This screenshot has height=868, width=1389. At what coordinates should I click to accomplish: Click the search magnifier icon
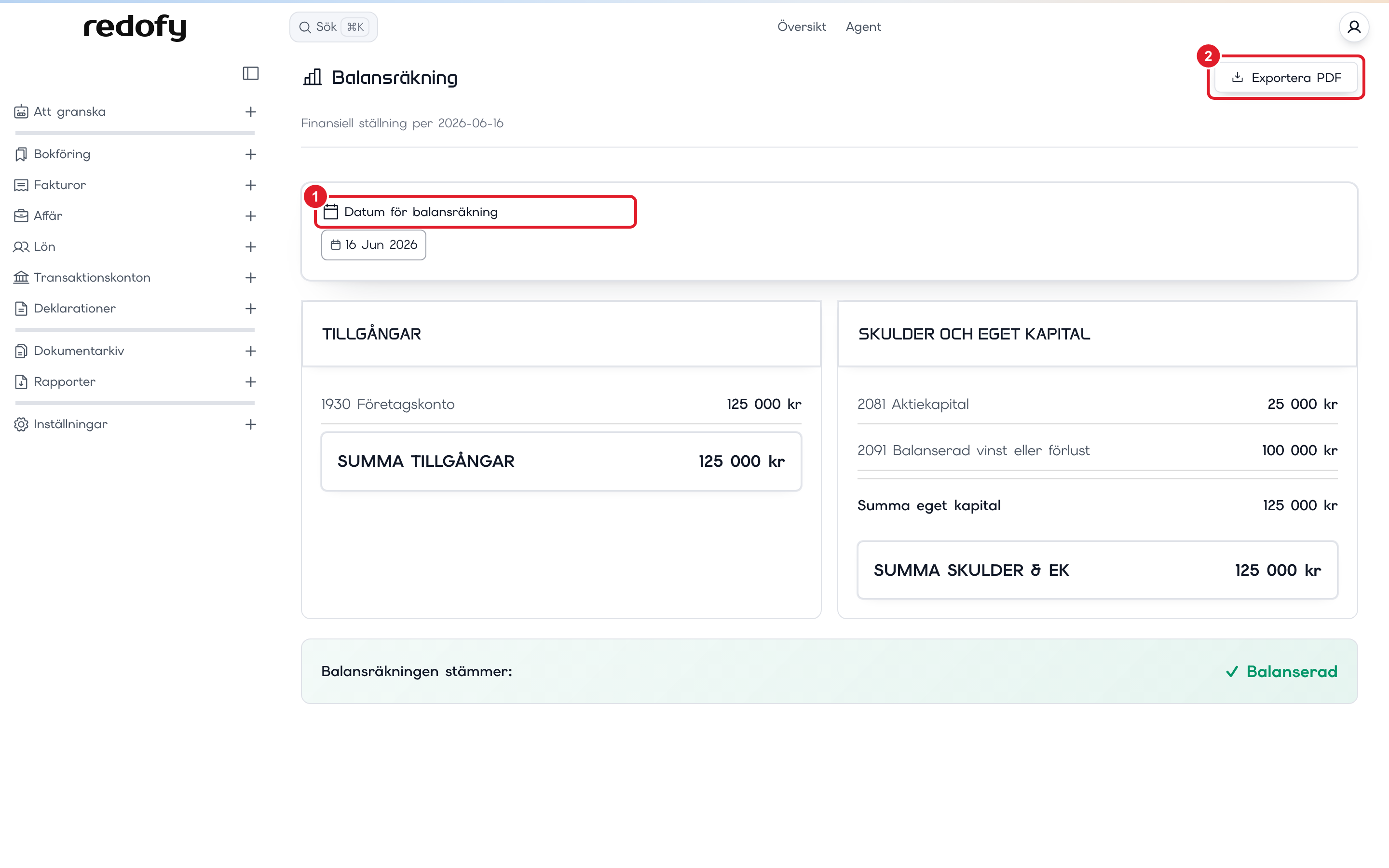(x=305, y=27)
